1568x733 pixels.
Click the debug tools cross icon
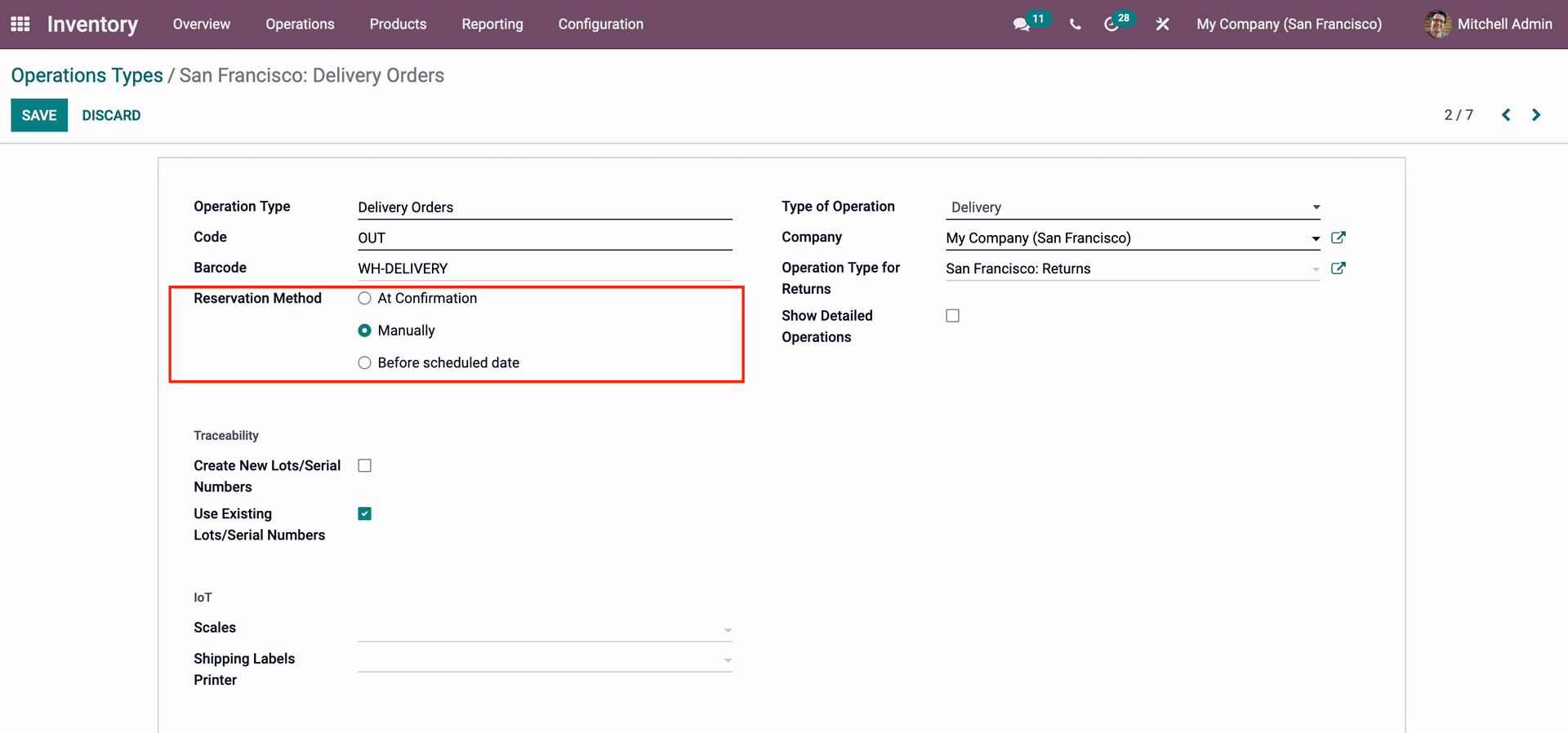pyautogui.click(x=1162, y=24)
